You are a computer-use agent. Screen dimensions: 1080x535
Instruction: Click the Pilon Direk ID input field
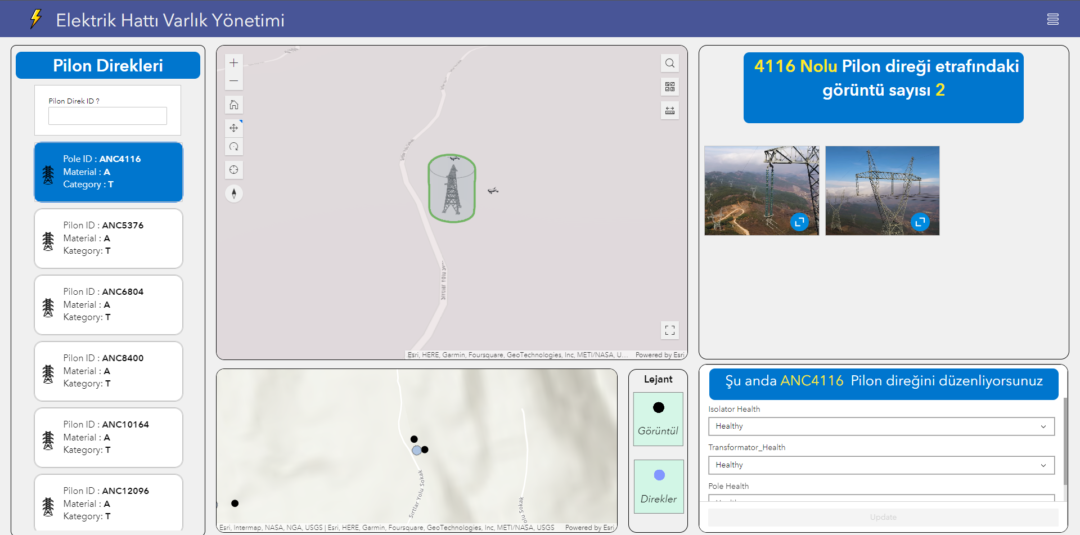click(107, 116)
